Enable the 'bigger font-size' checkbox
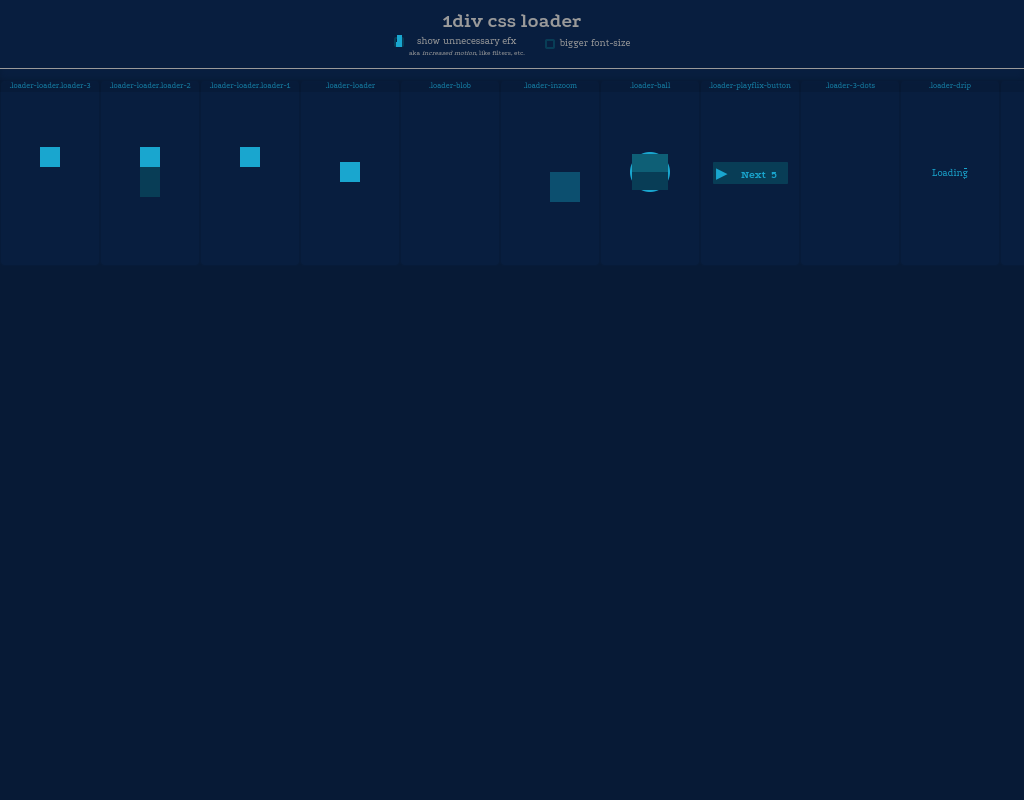Viewport: 1024px width, 800px height. pos(550,44)
